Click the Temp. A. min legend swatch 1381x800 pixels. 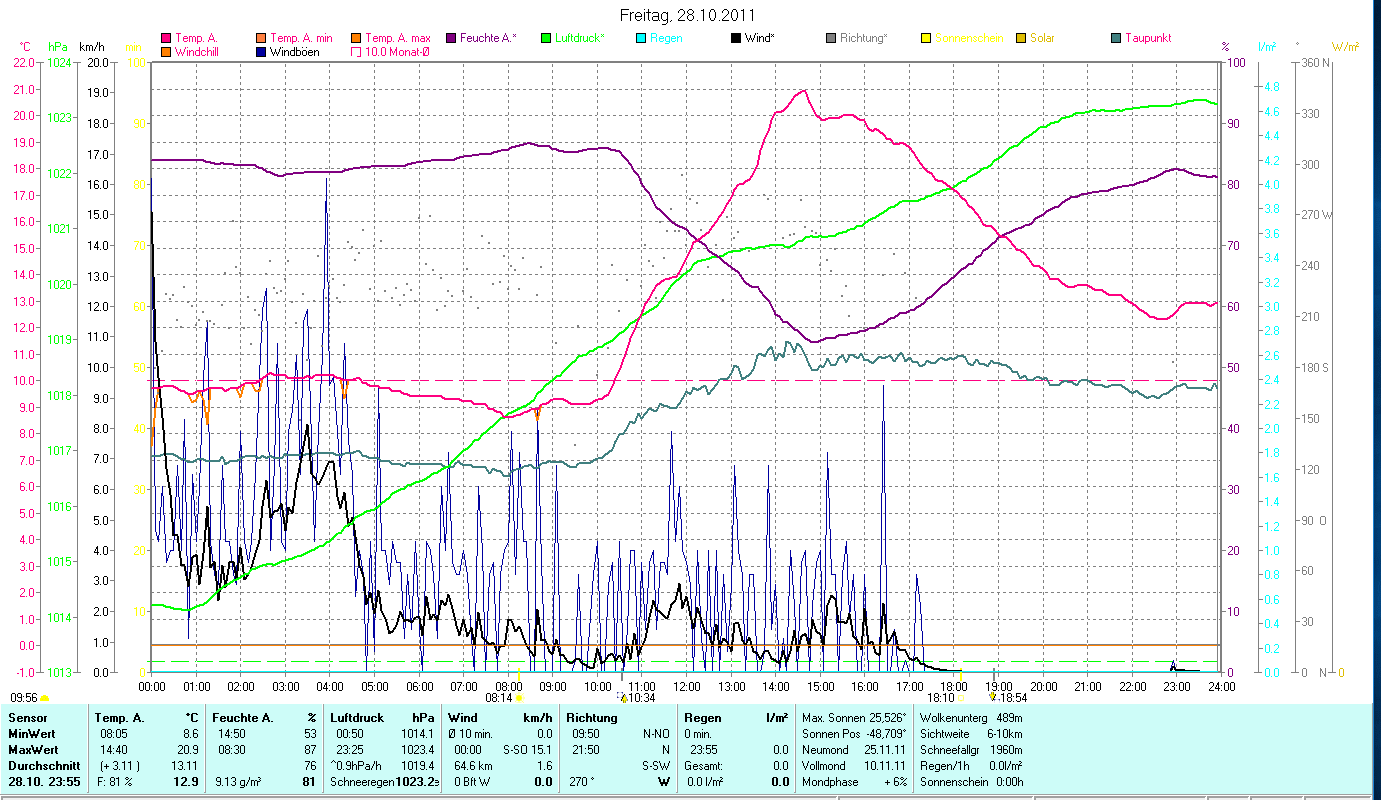pos(262,38)
